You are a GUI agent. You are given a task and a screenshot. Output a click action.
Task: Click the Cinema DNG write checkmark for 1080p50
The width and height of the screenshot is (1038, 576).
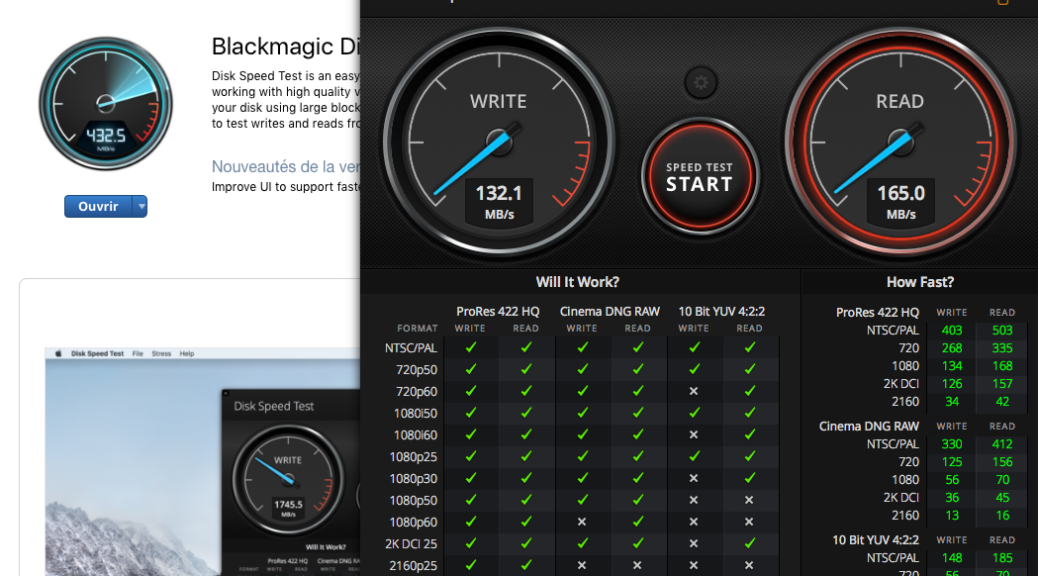tap(583, 500)
